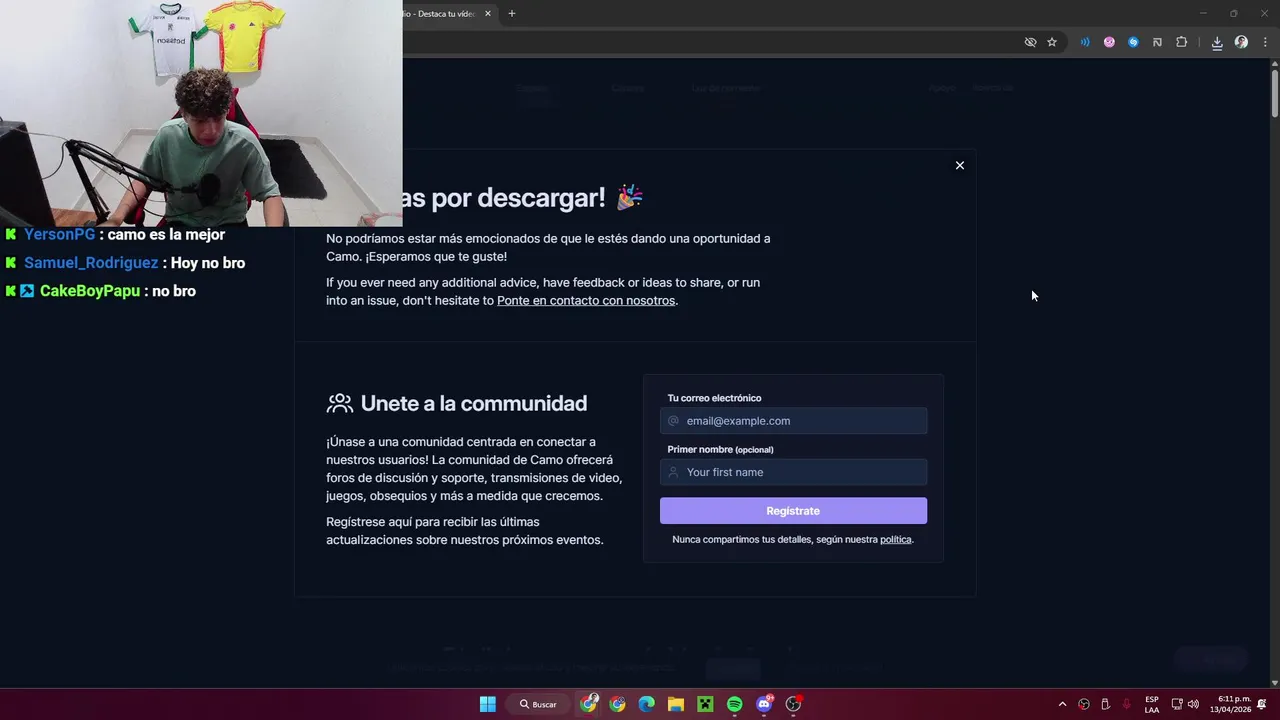This screenshot has height=720, width=1280.
Task: Click the page vertical scrollbar thumb
Action: tap(1274, 93)
